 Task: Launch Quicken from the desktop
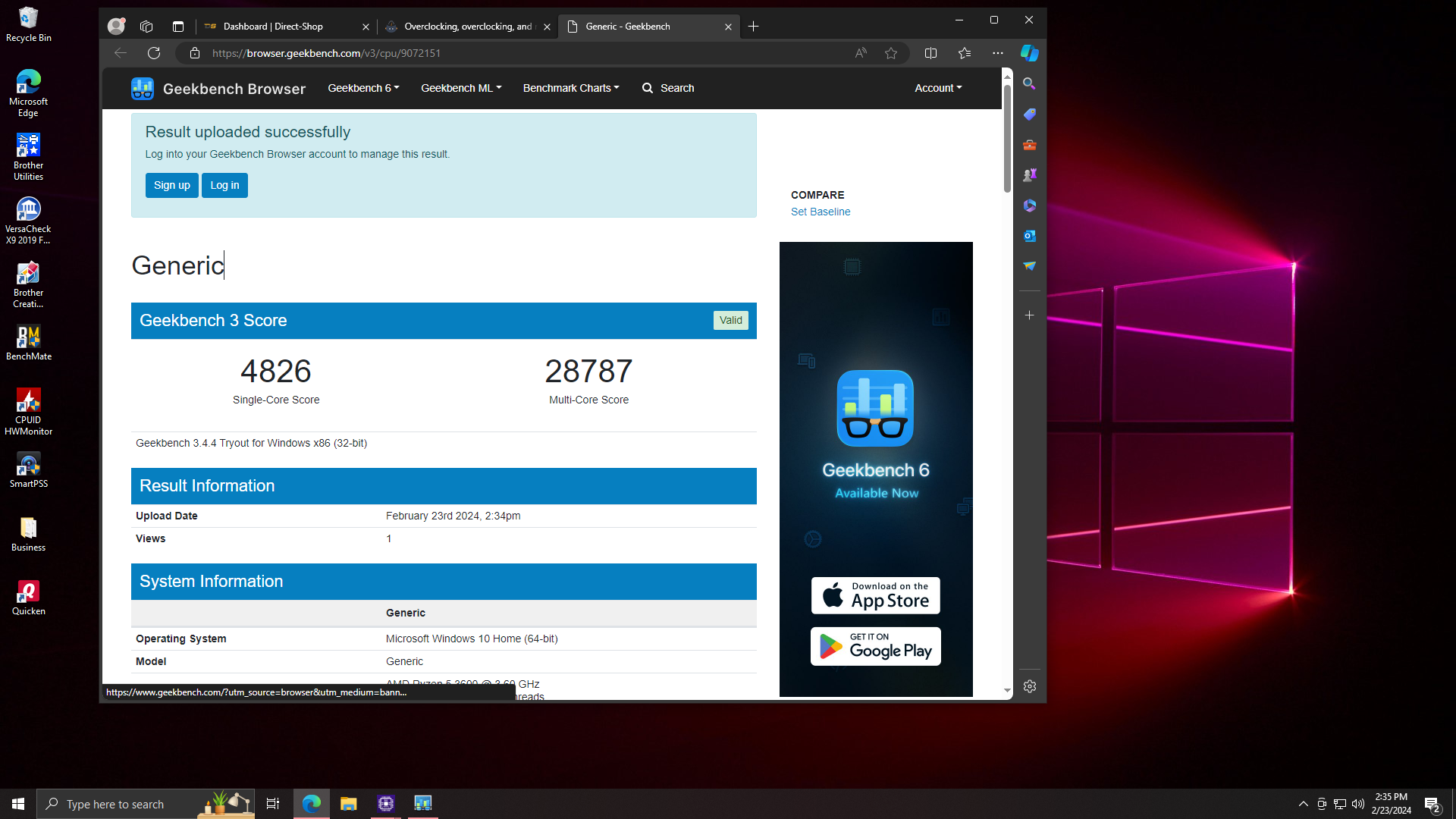[x=28, y=598]
